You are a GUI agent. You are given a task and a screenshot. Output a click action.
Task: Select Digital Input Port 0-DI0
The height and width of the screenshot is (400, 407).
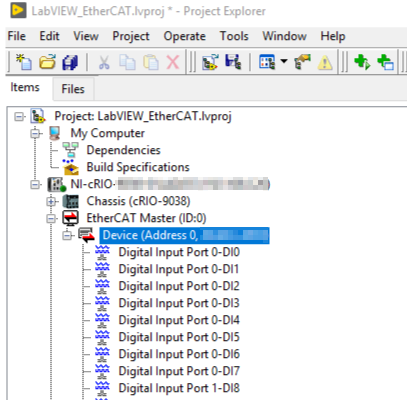point(179,252)
